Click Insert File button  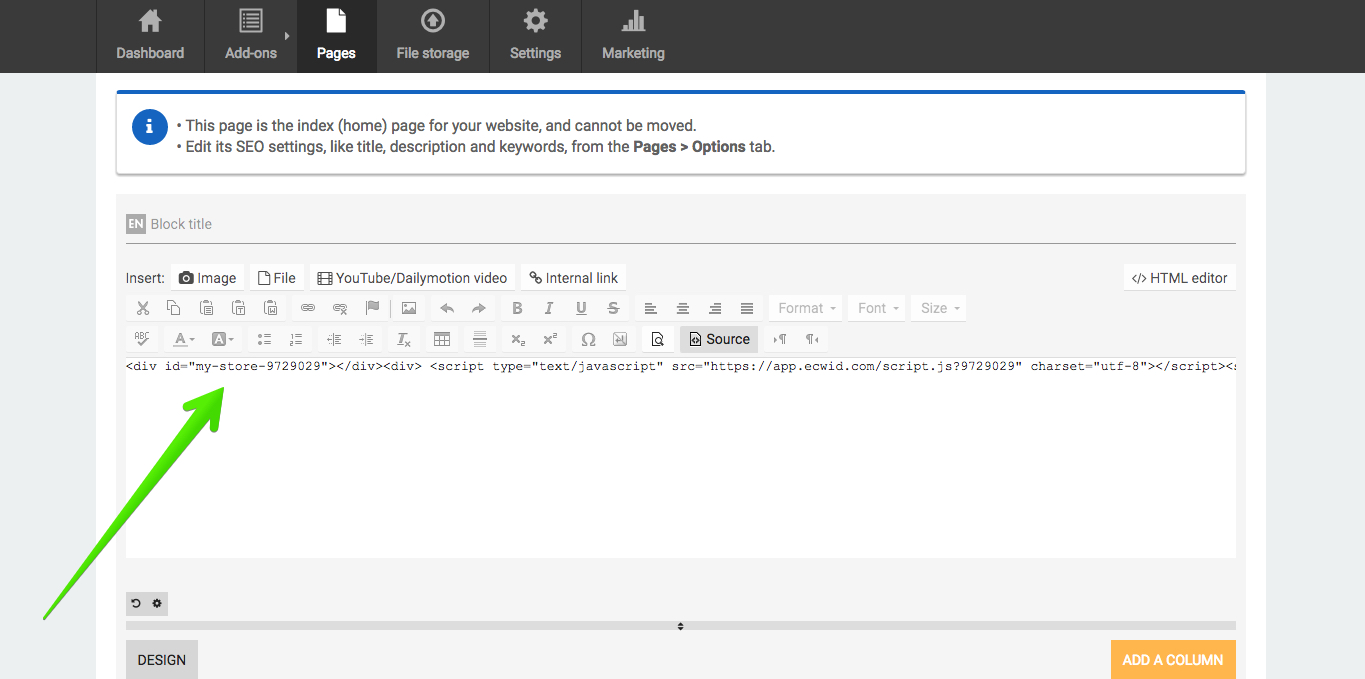[277, 278]
